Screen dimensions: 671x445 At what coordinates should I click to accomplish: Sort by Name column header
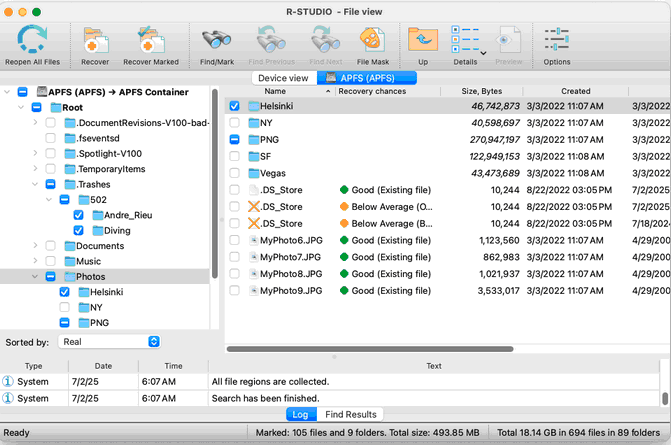[x=278, y=91]
